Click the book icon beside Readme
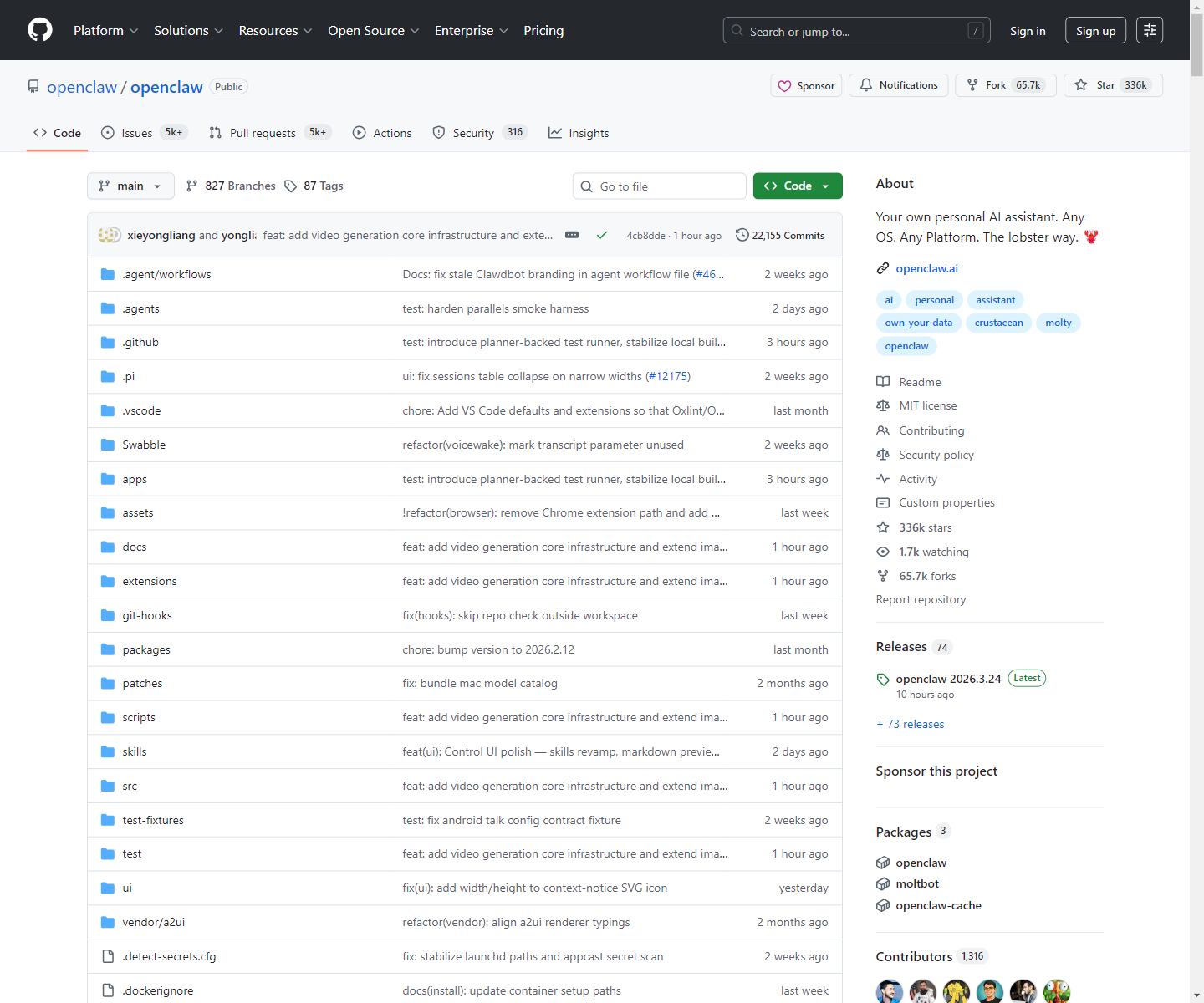Viewport: 1204px width, 1003px height. tap(882, 382)
